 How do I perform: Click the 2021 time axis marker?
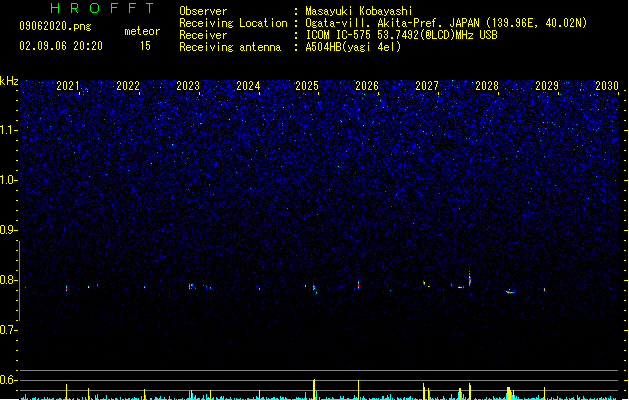coord(68,86)
